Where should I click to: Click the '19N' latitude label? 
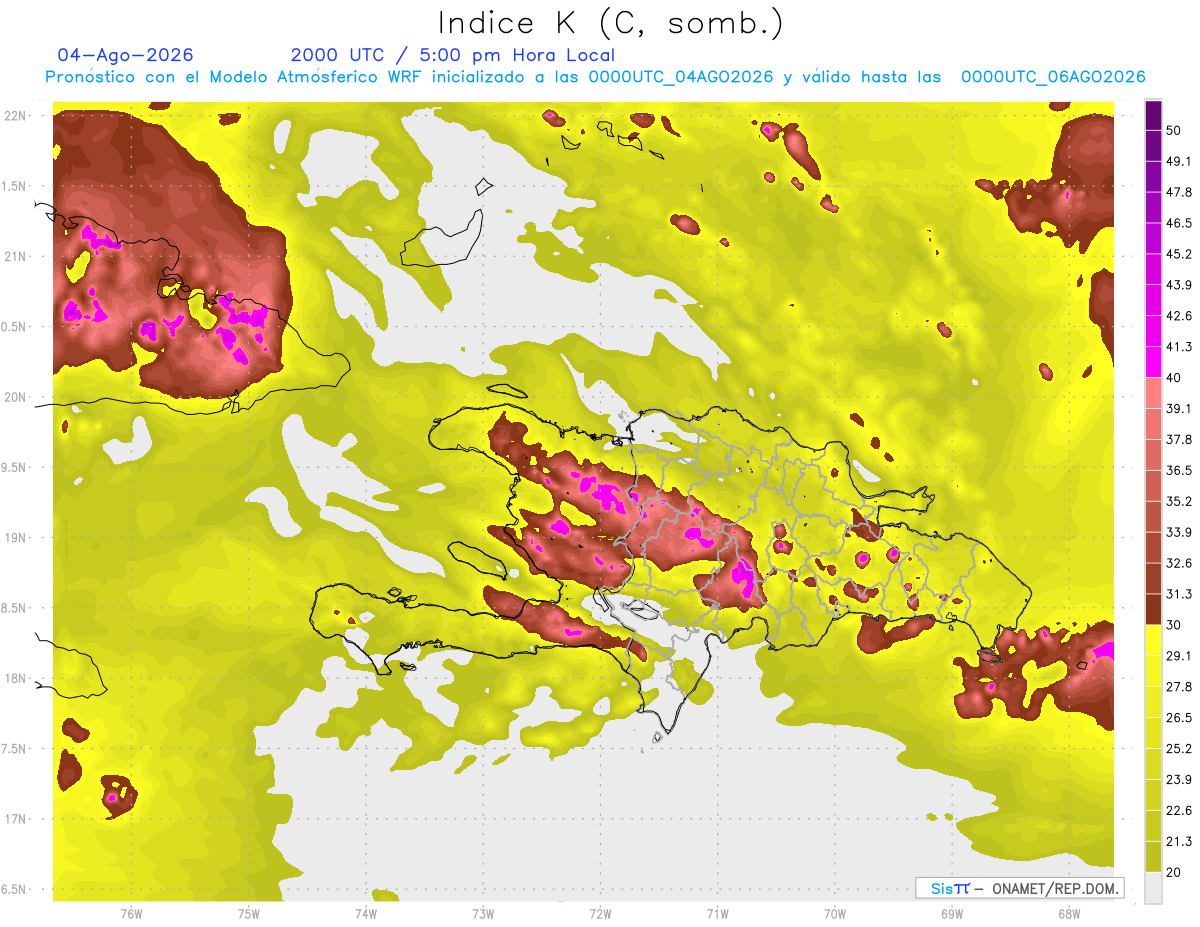point(16,538)
